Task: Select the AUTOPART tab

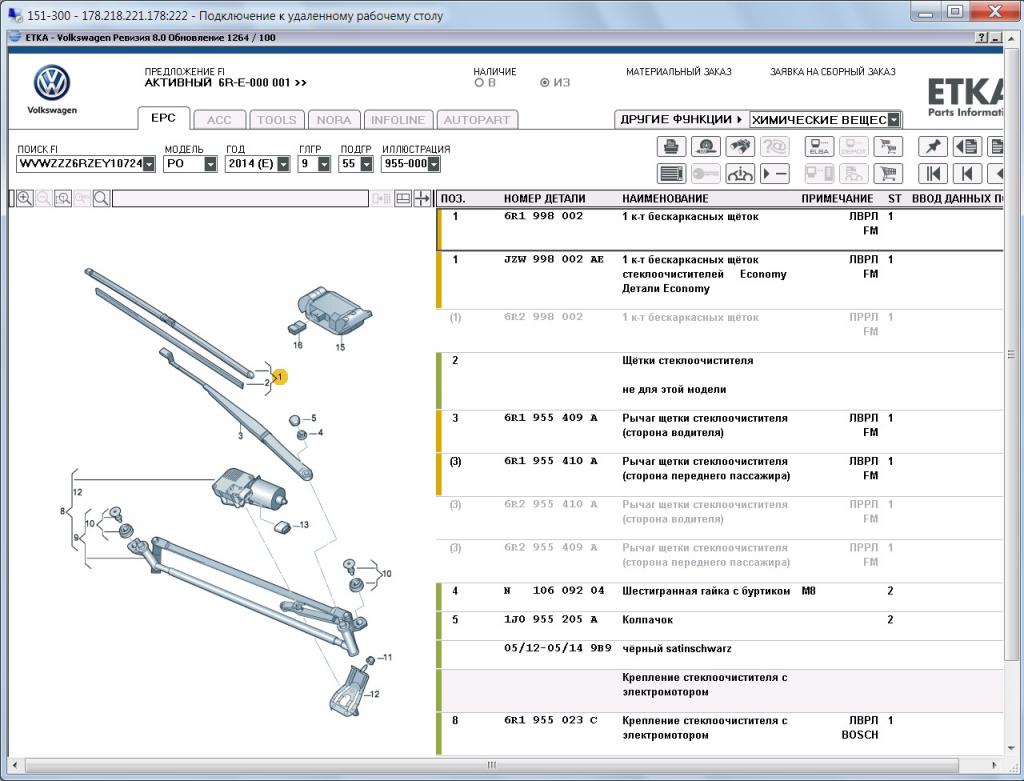Action: (x=477, y=120)
